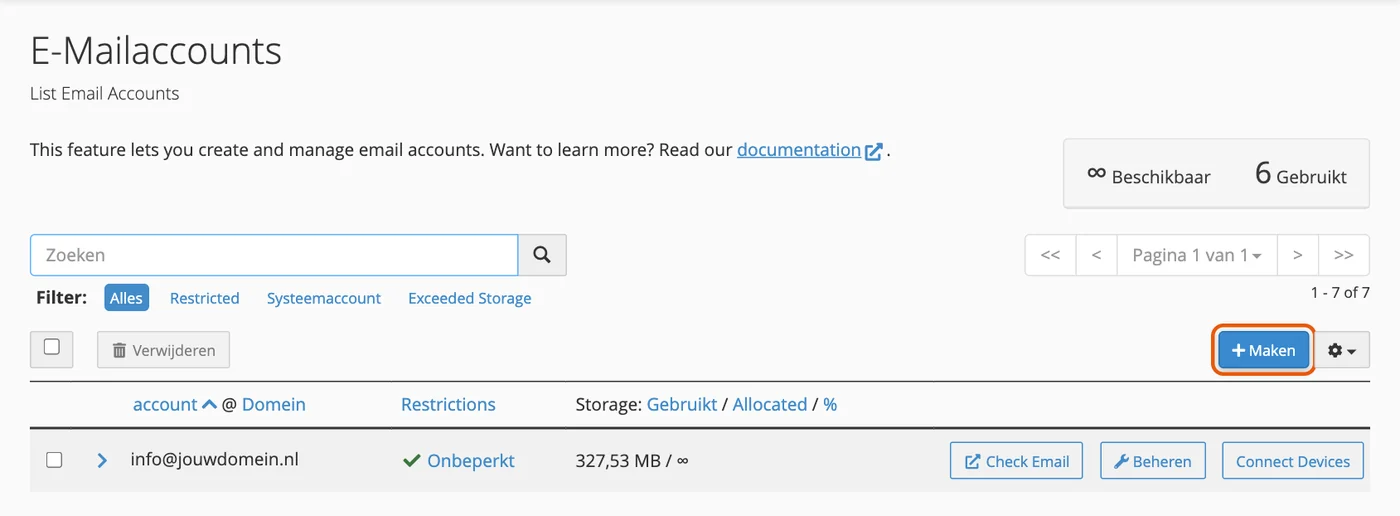Select the Alles filter
The height and width of the screenshot is (516, 1400).
click(126, 298)
